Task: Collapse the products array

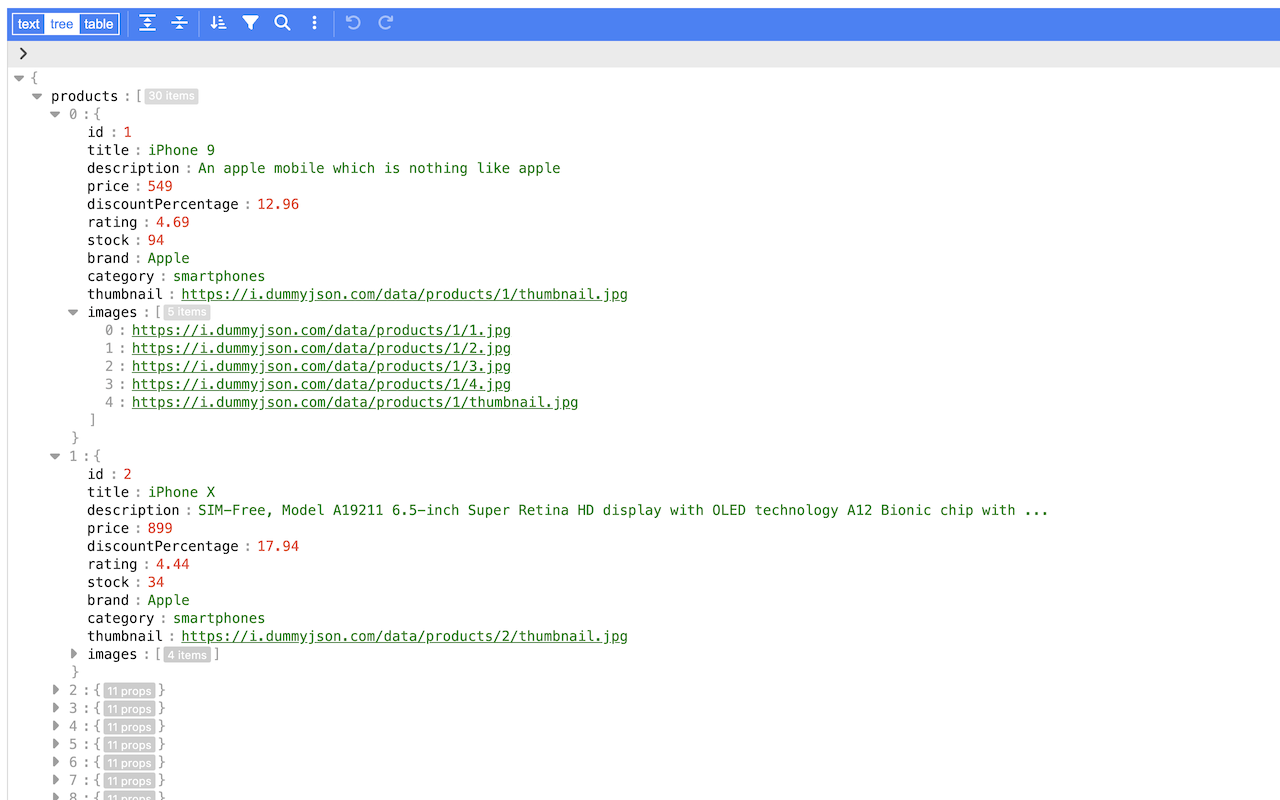Action: 37,96
